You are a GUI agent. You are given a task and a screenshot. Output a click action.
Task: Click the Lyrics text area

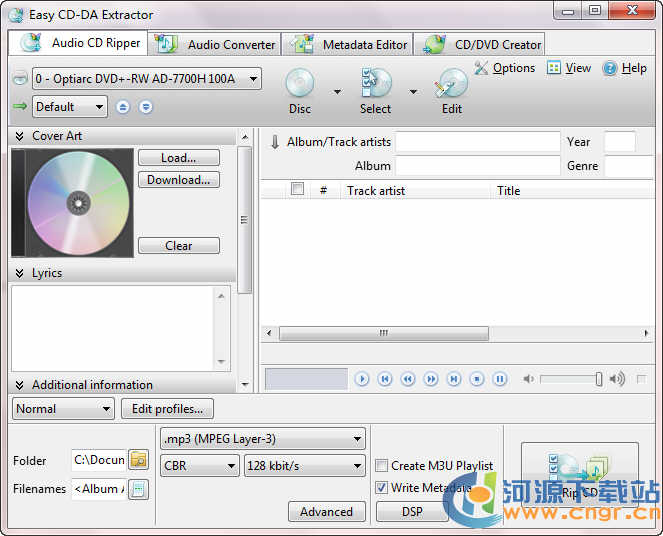(114, 328)
